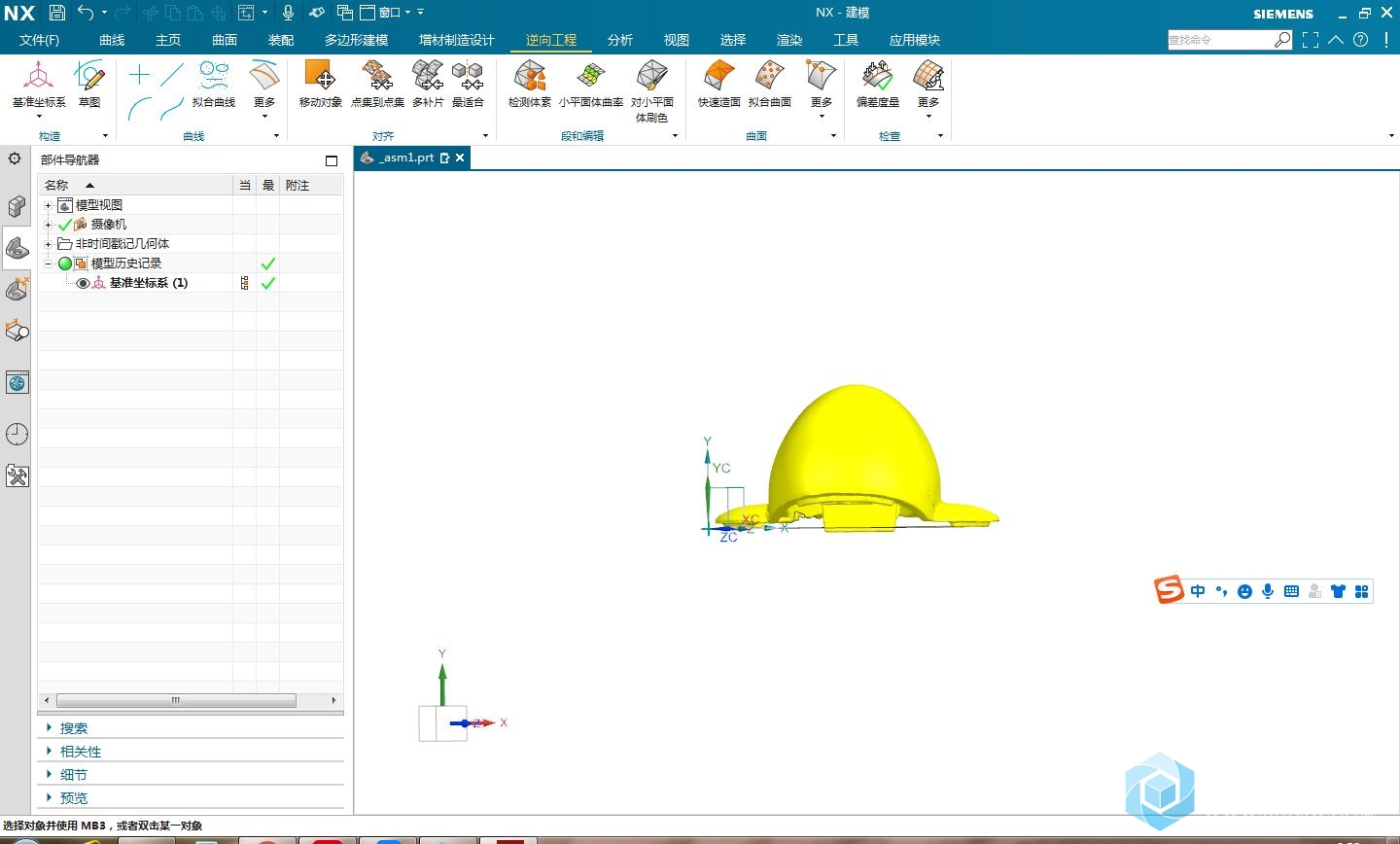The height and width of the screenshot is (844, 1400).
Task: Open the Part Navigator sidebar icon
Action: pyautogui.click(x=17, y=248)
